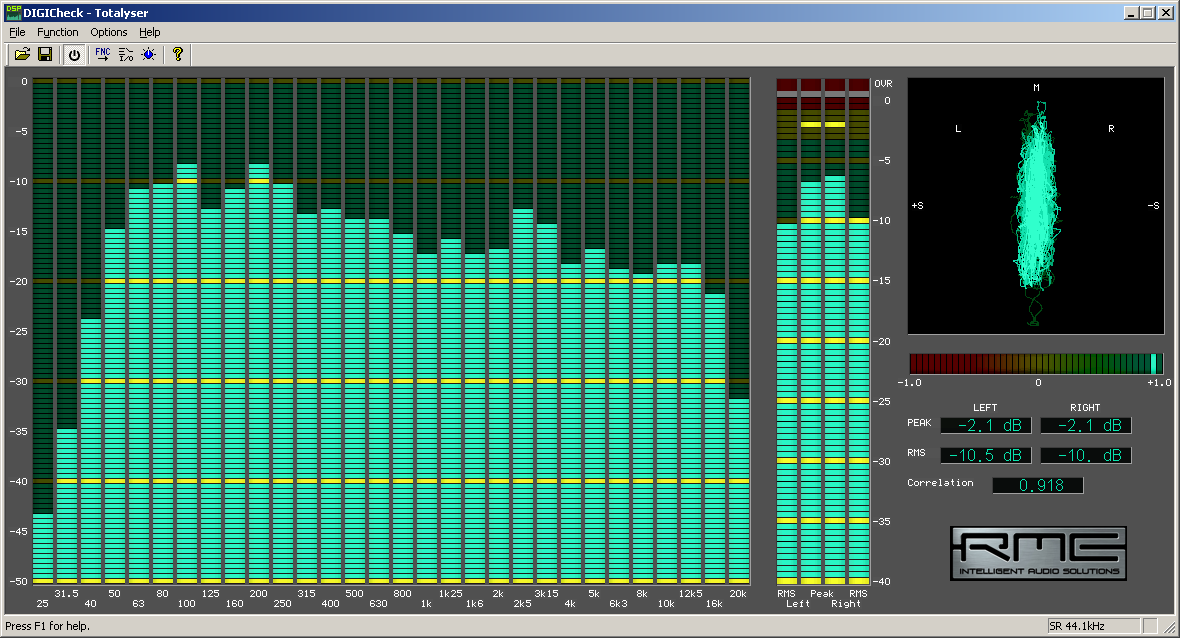Viewport: 1180px width, 638px height.
Task: Click the window resize grip icon
Action: pos(1169,627)
